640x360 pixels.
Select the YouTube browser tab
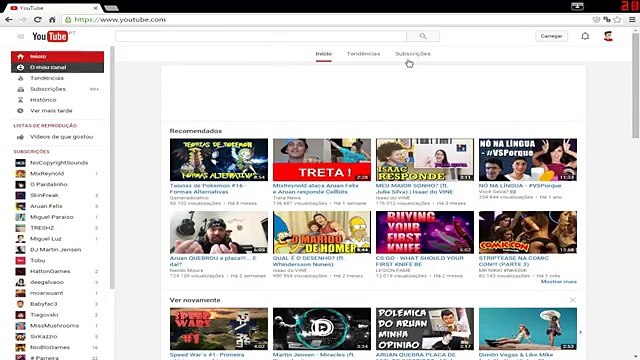pyautogui.click(x=54, y=8)
